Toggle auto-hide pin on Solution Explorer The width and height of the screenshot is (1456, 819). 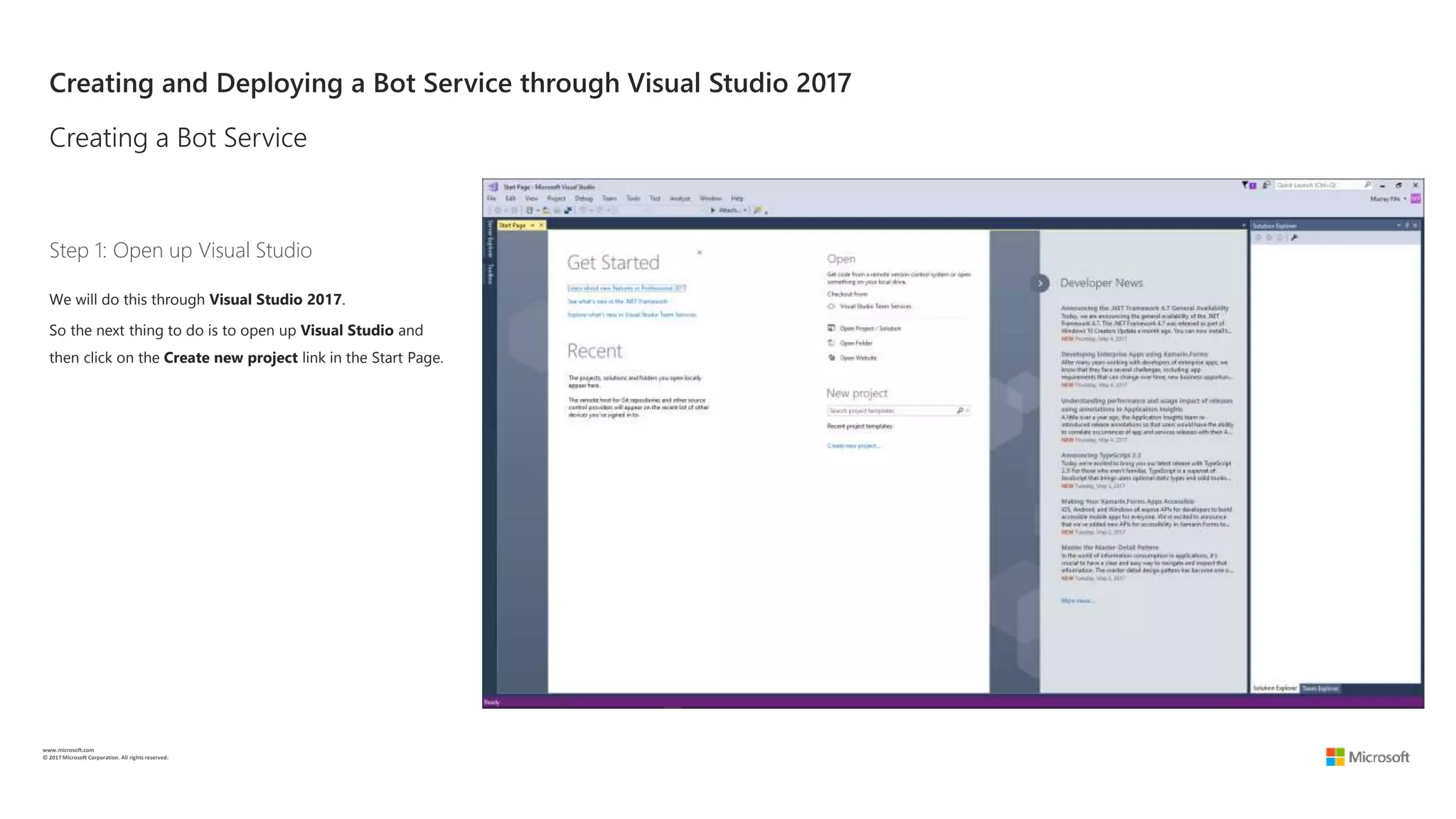point(1407,225)
